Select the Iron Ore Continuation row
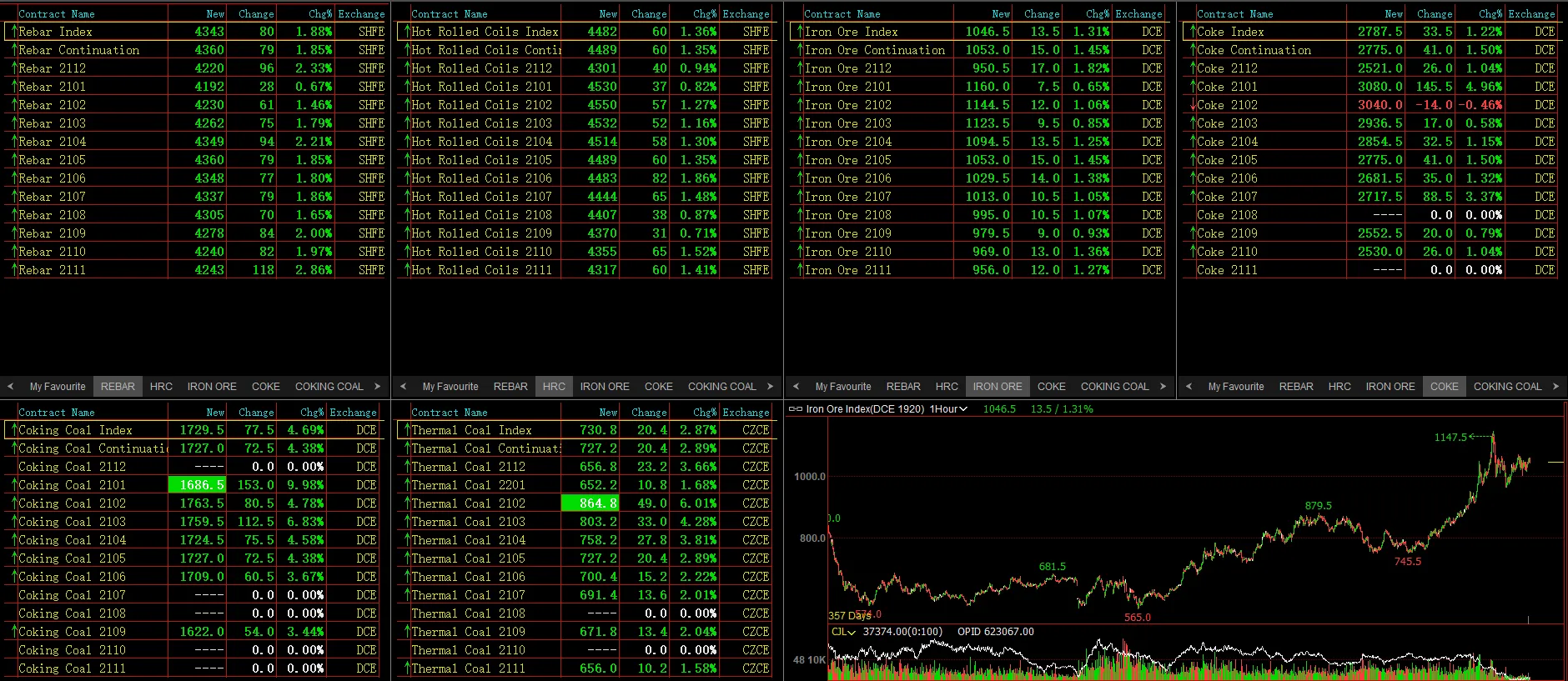1568x681 pixels. [977, 50]
